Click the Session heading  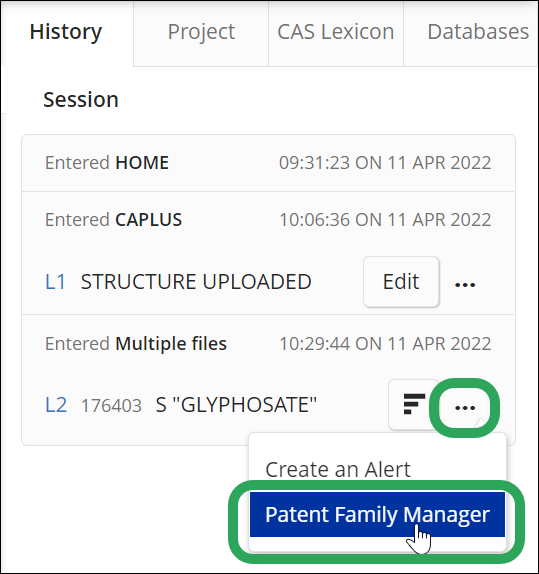coord(81,99)
